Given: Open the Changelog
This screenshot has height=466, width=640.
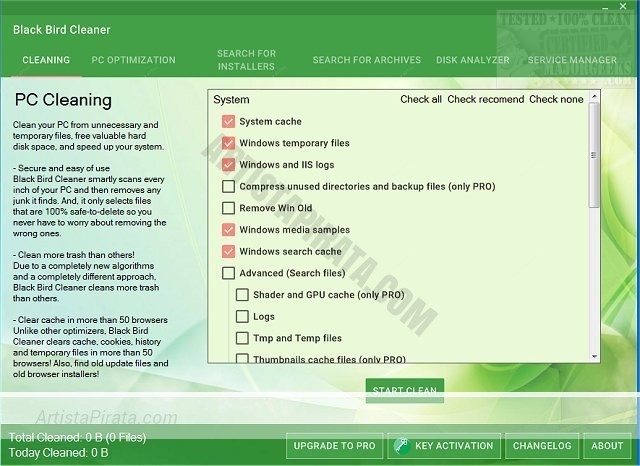Looking at the screenshot, I should click(x=542, y=446).
